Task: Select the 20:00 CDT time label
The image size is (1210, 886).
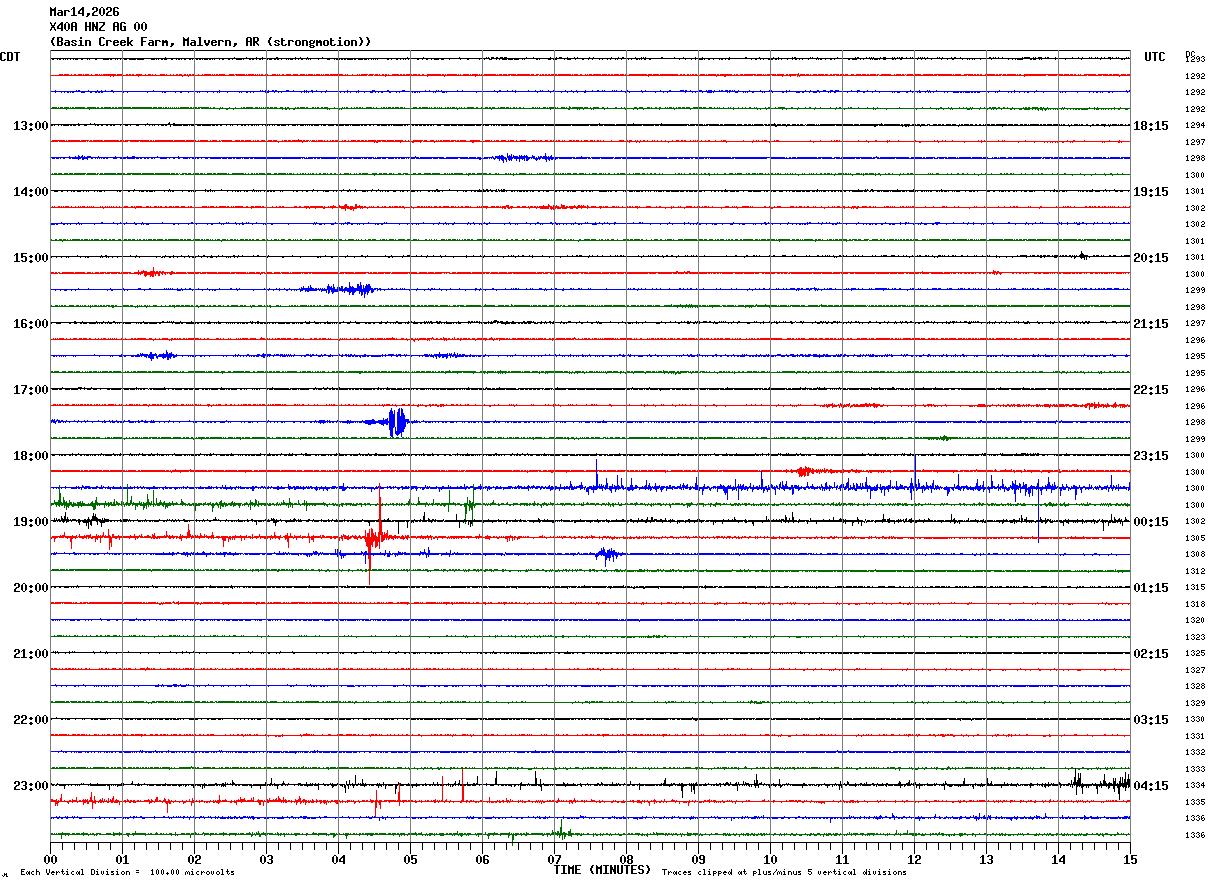Action: [x=30, y=588]
